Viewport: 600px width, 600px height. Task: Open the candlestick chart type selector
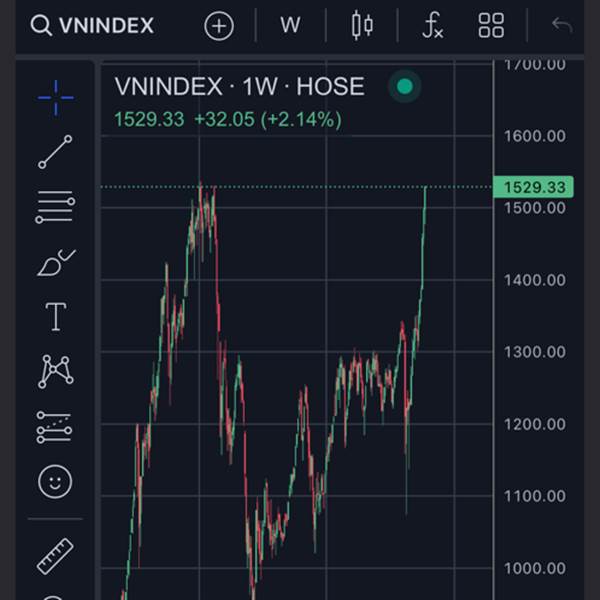(362, 26)
